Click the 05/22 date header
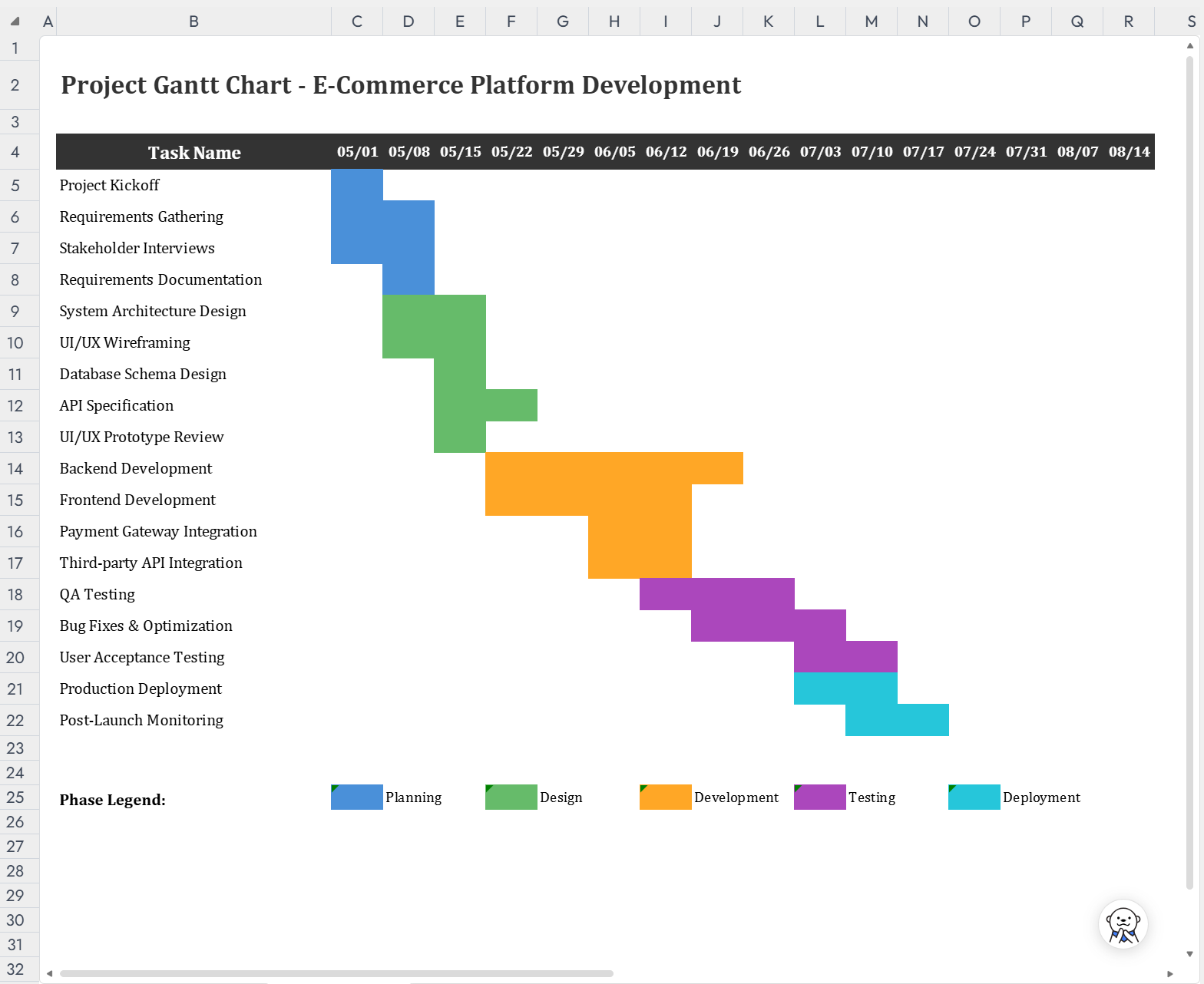1204x984 pixels. tap(511, 152)
